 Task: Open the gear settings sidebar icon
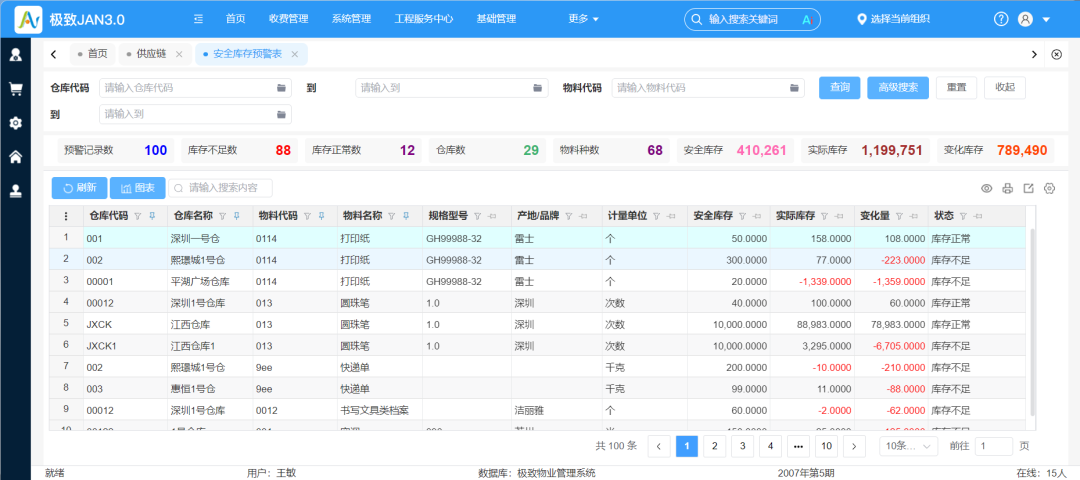click(15, 123)
